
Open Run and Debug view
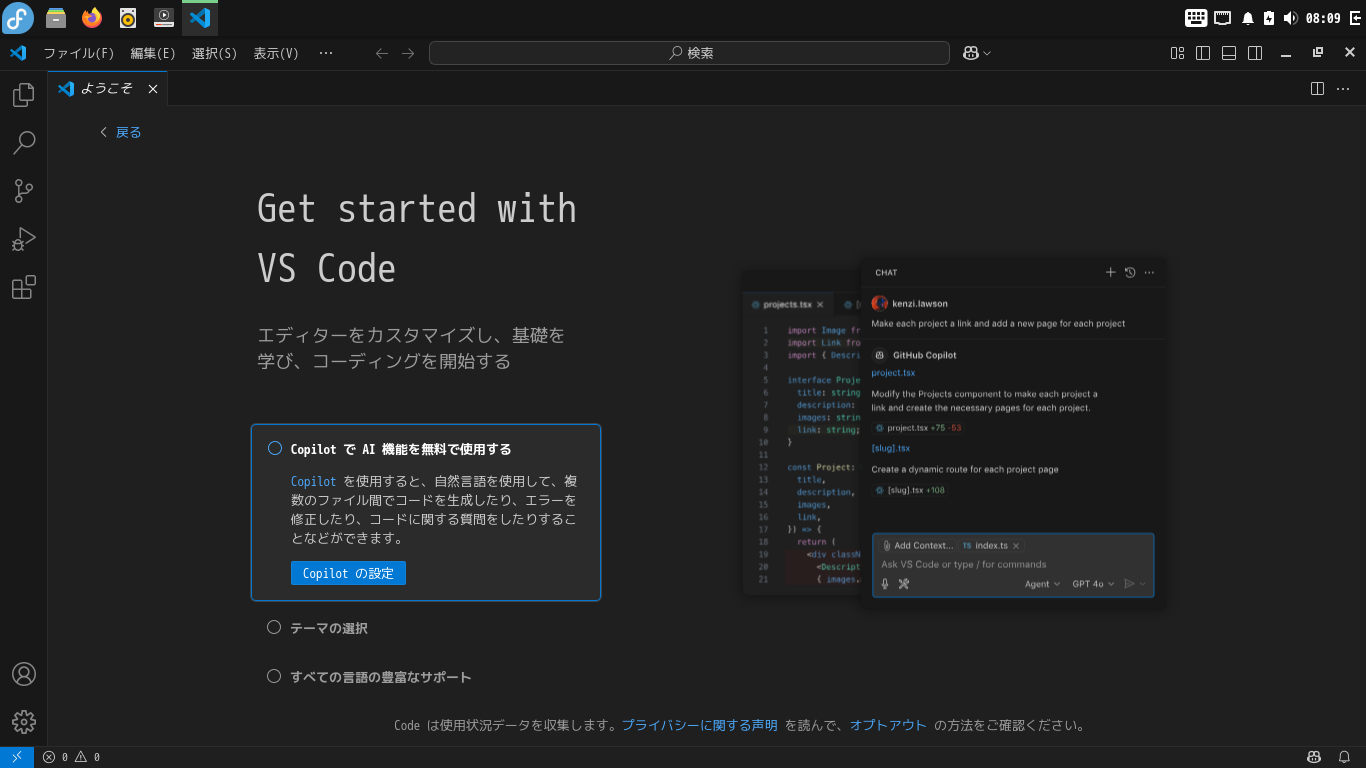click(x=23, y=239)
